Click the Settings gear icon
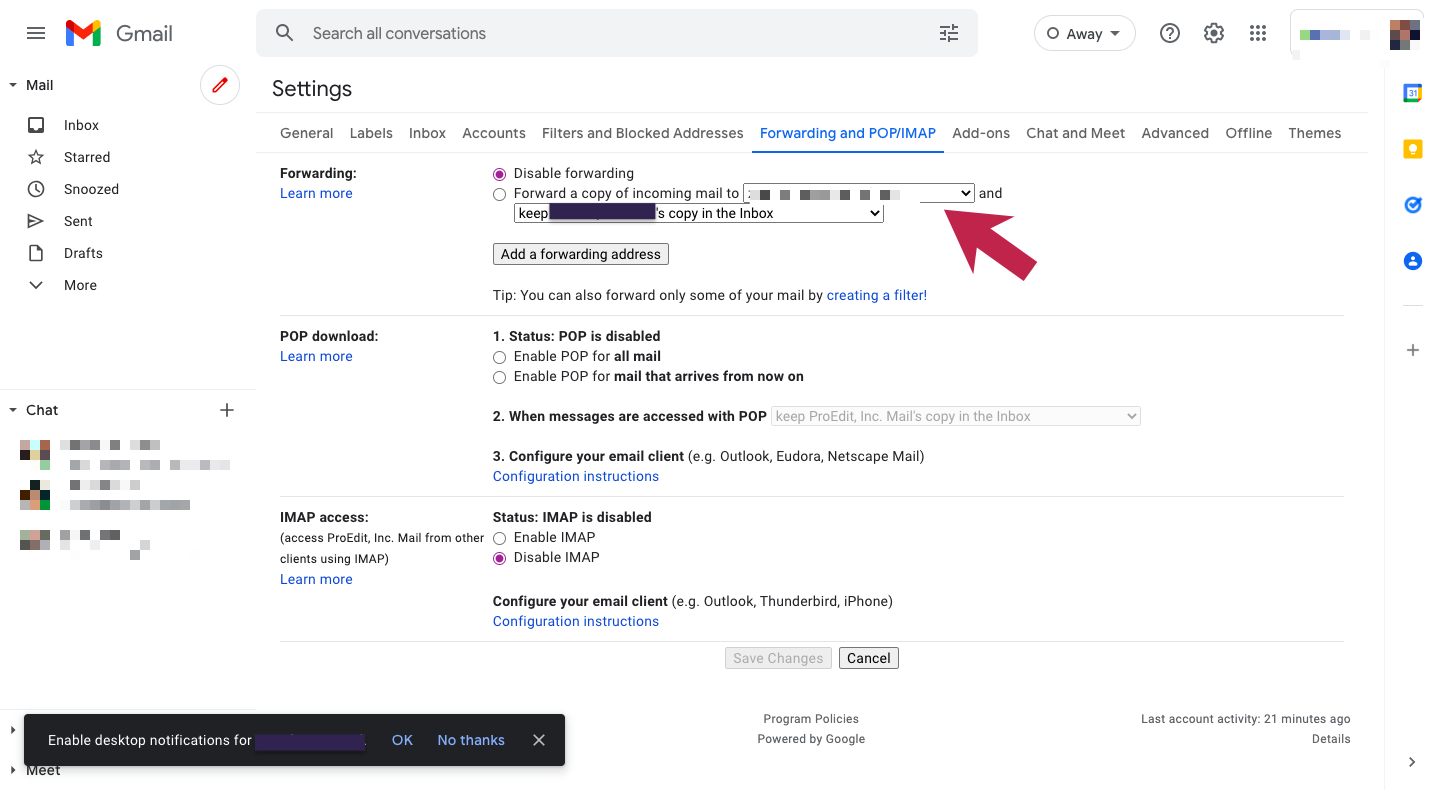This screenshot has width=1440, height=790. pos(1213,33)
